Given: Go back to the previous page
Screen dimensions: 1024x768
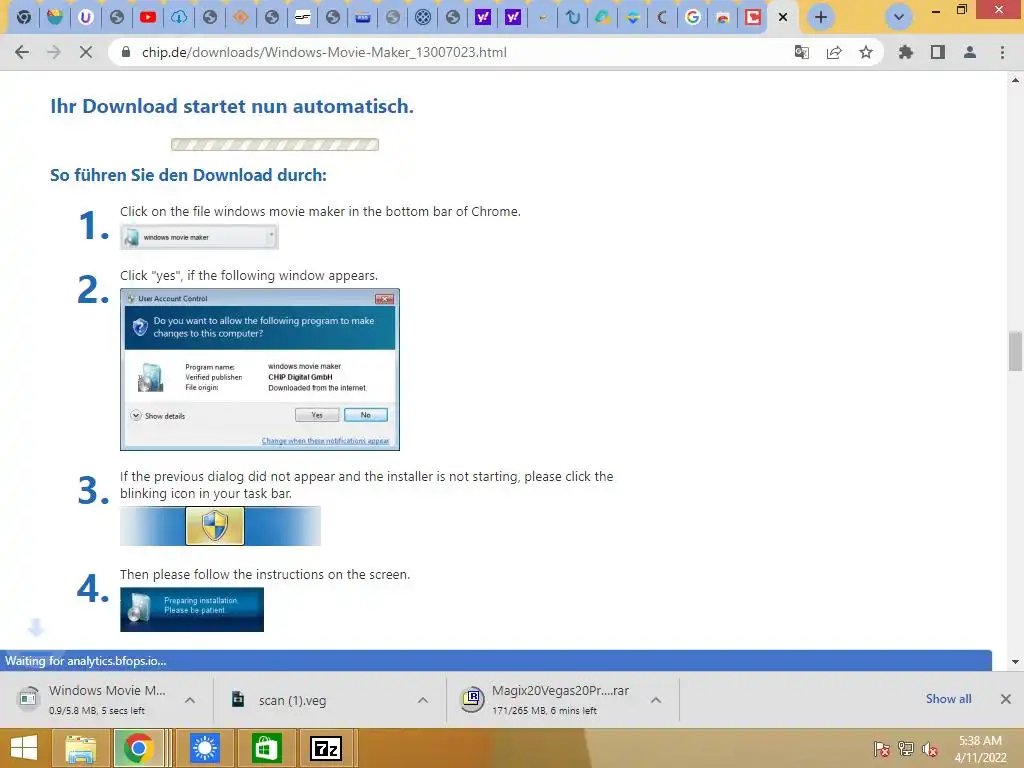Looking at the screenshot, I should tap(22, 52).
